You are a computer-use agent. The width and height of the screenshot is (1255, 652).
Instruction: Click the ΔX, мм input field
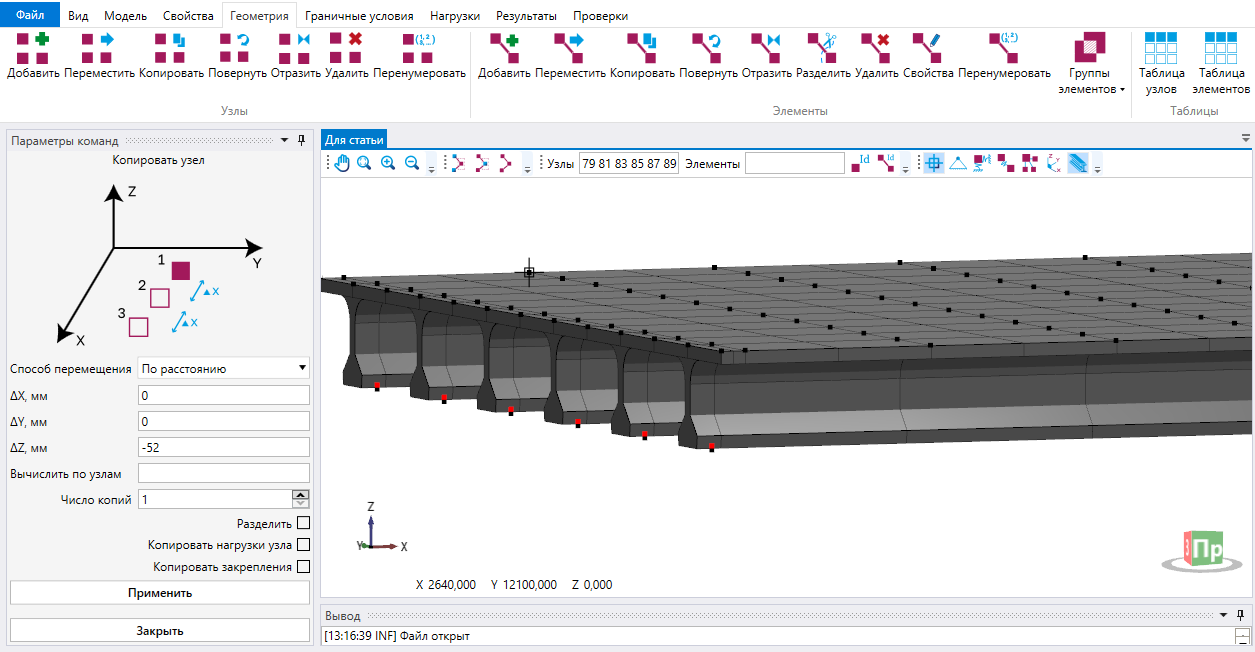pyautogui.click(x=224, y=395)
